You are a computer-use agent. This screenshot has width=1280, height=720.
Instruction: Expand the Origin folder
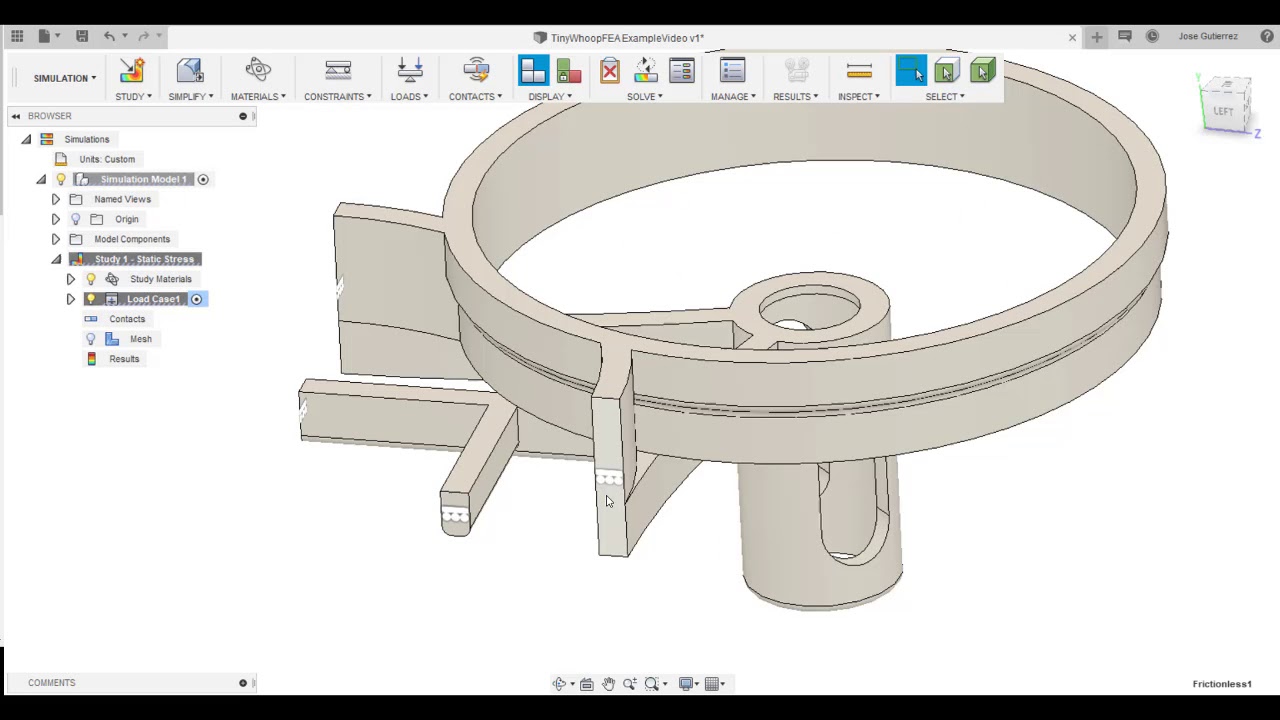tap(56, 219)
